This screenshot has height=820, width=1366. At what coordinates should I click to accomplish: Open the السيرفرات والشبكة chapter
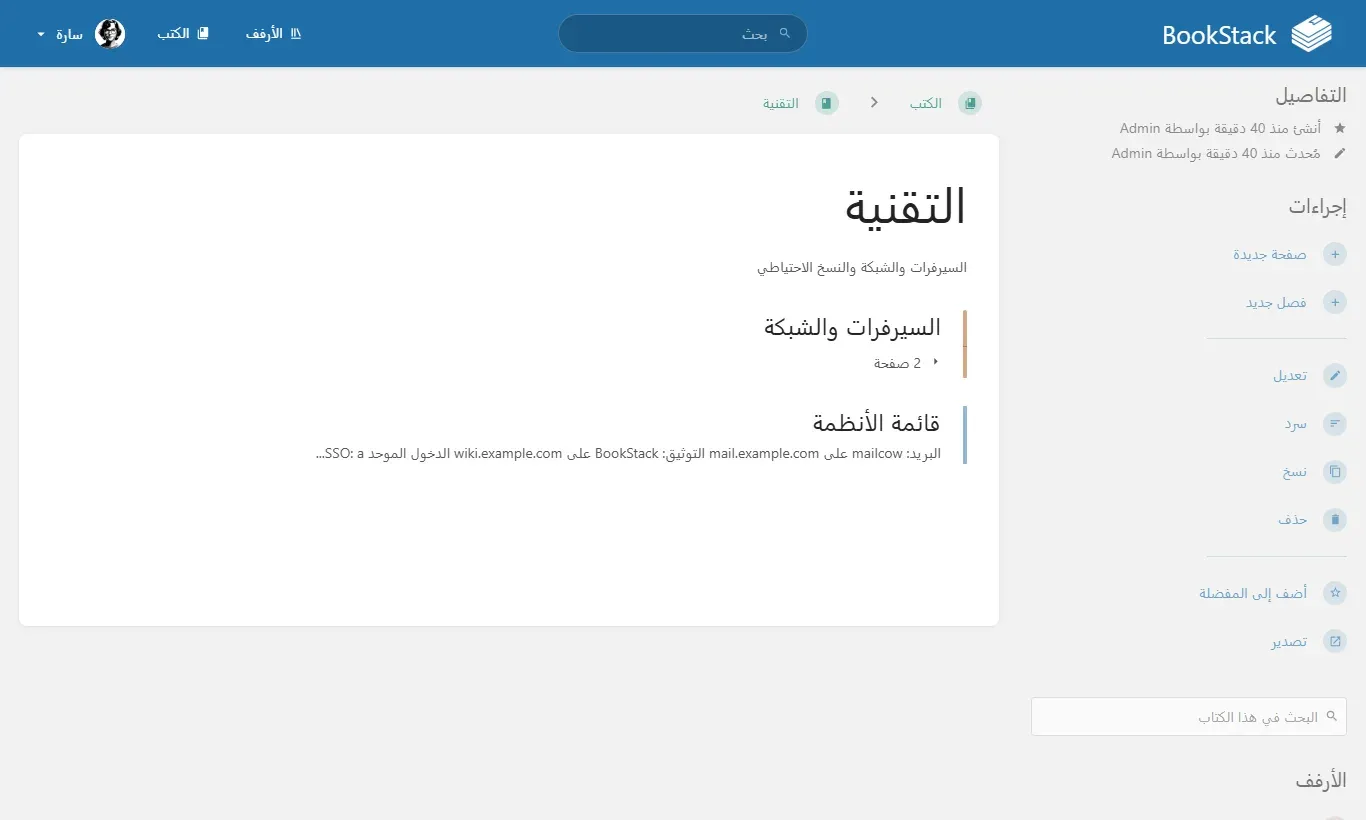coord(852,327)
